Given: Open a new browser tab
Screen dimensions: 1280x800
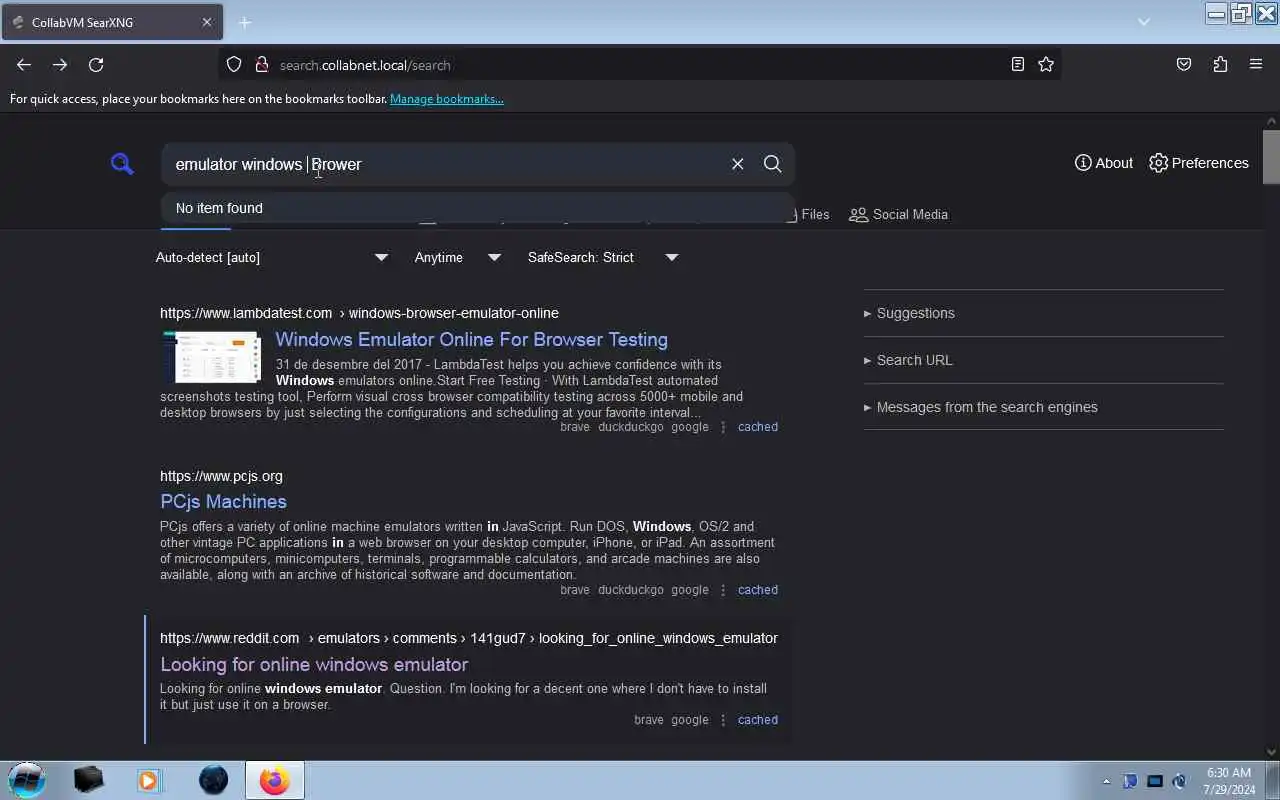Looking at the screenshot, I should pyautogui.click(x=245, y=22).
